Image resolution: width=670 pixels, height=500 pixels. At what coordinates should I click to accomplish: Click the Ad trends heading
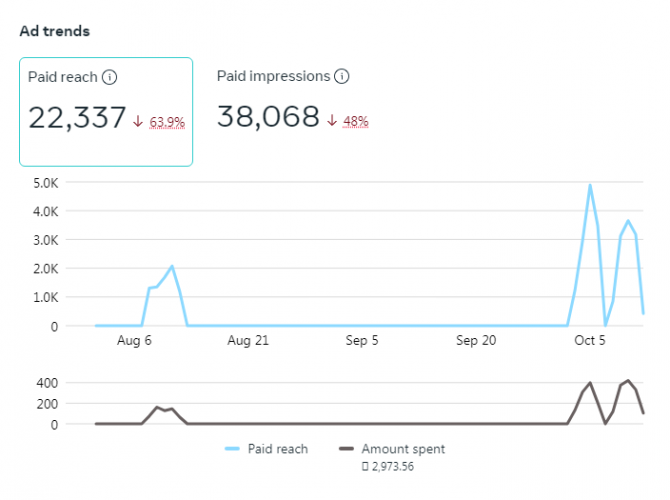[x=55, y=31]
